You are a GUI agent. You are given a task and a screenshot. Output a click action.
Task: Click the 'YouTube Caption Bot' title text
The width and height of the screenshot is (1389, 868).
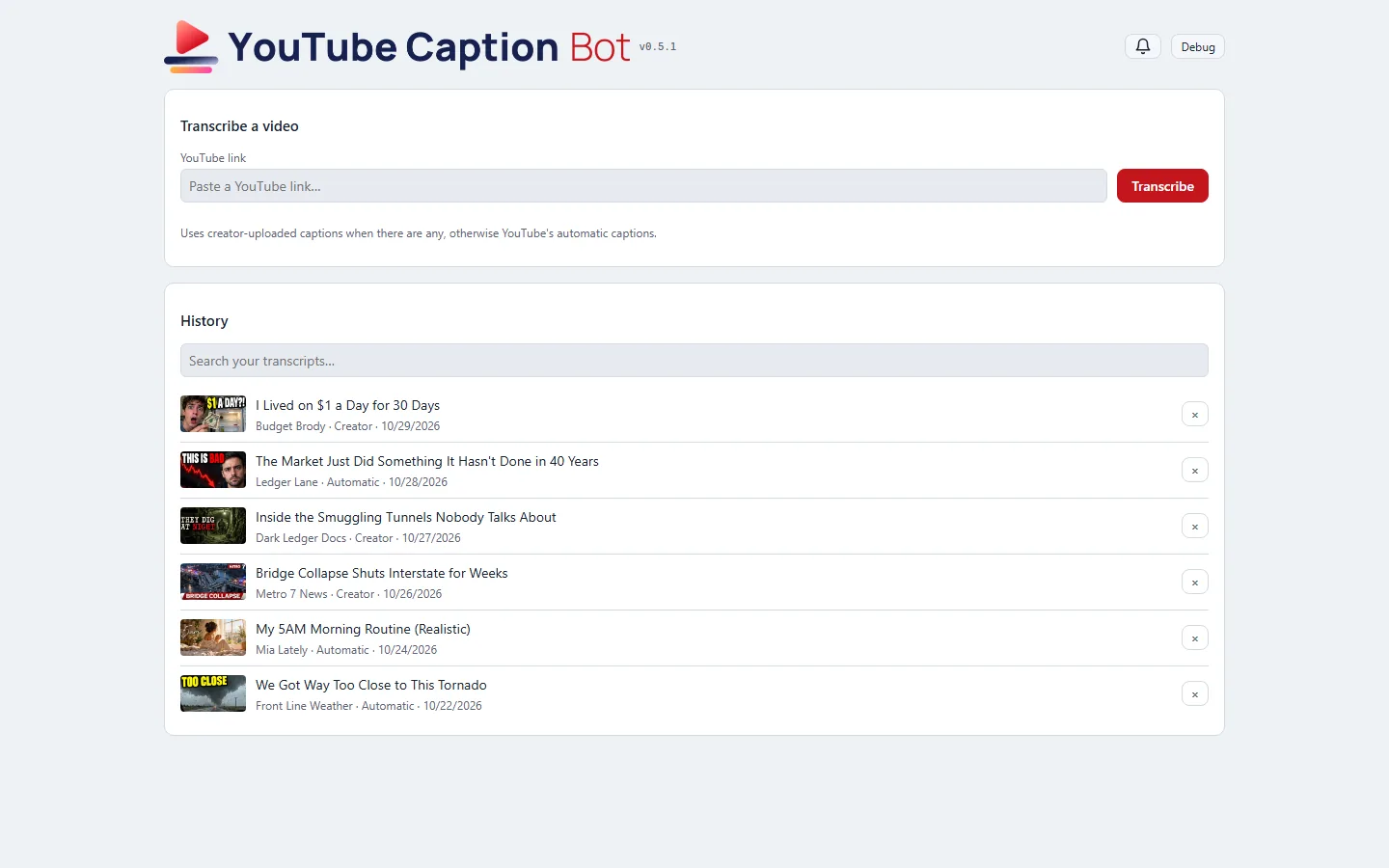[x=428, y=46]
